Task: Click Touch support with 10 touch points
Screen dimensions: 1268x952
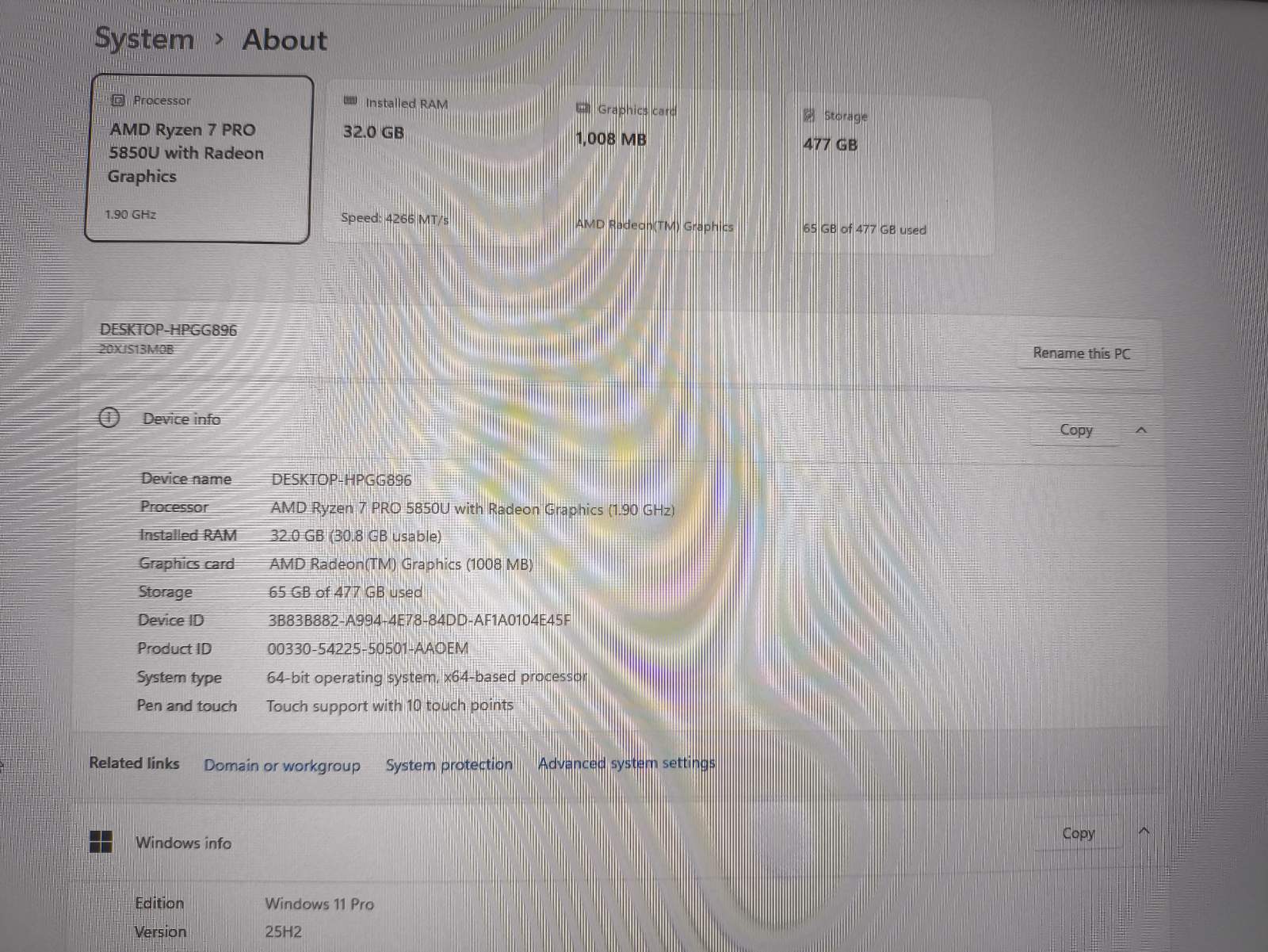Action: 390,705
